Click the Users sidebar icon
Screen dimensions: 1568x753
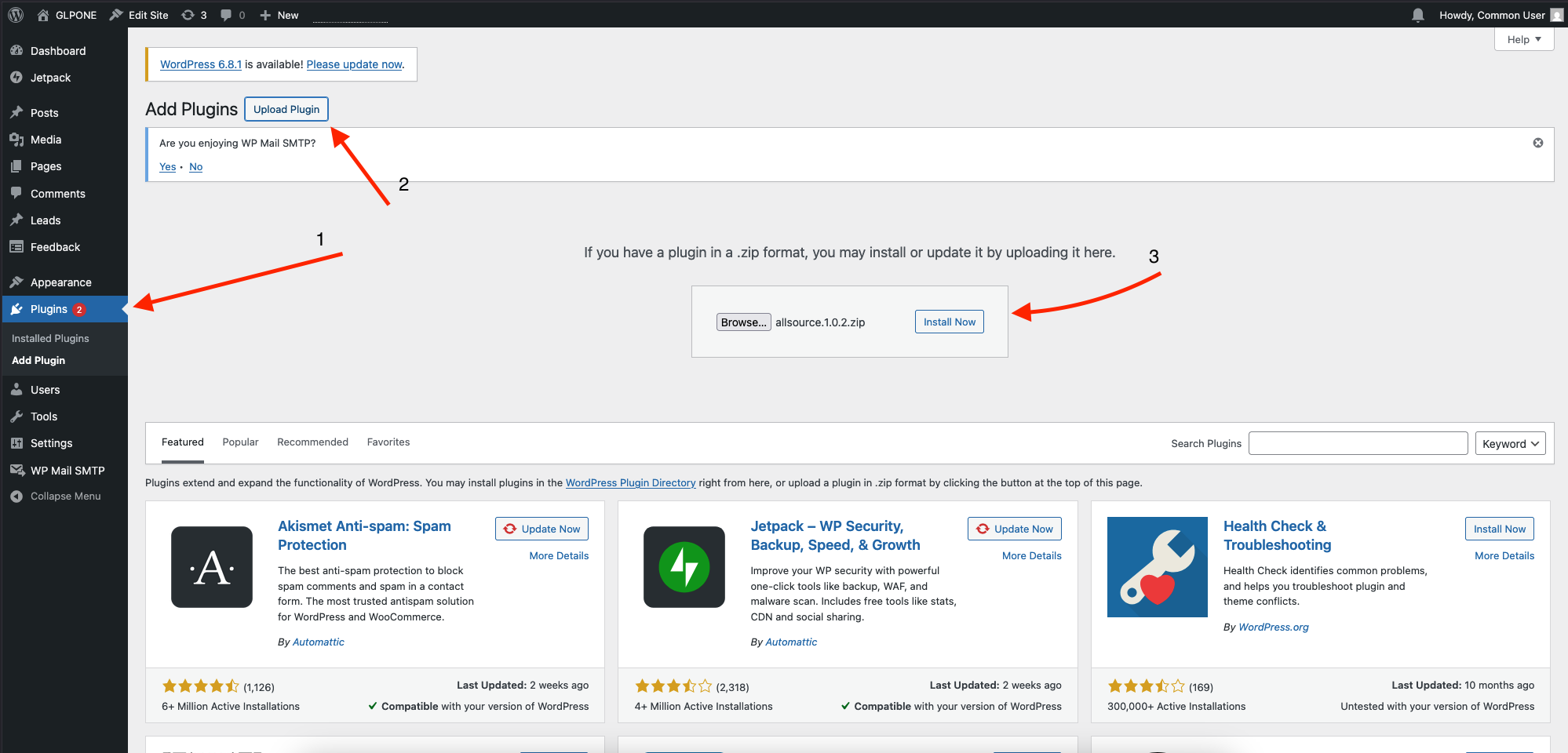[16, 389]
